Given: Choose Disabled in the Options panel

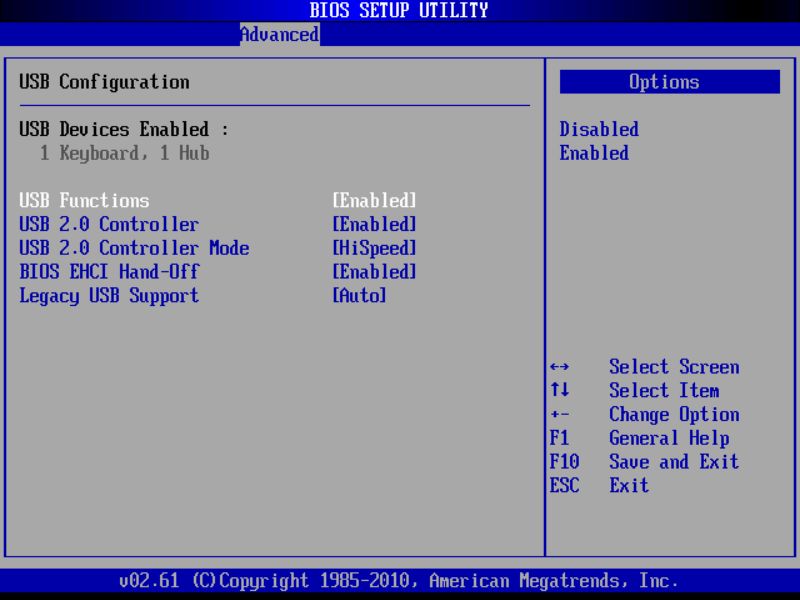Looking at the screenshot, I should (597, 129).
